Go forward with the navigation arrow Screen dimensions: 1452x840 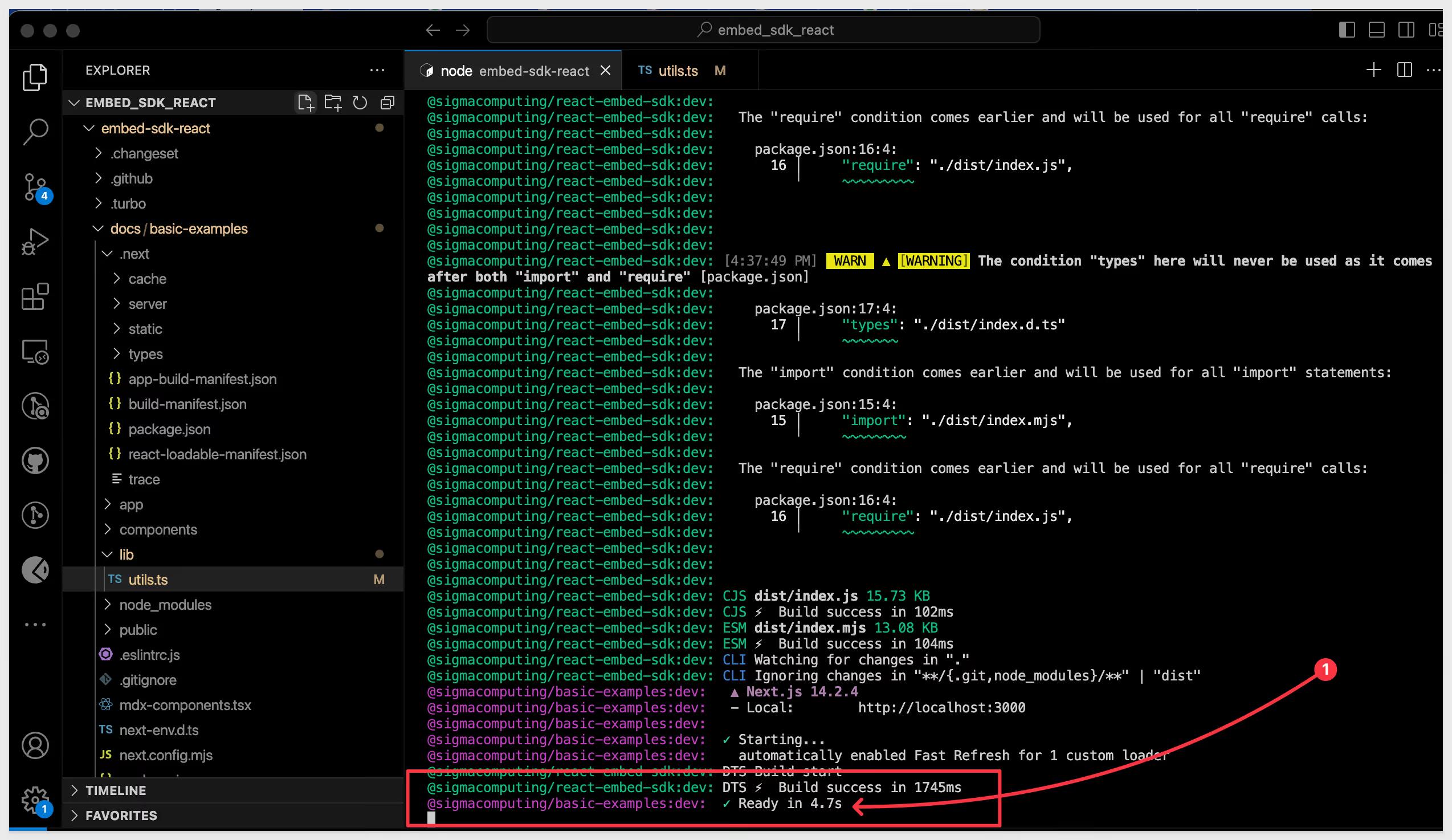[x=463, y=30]
